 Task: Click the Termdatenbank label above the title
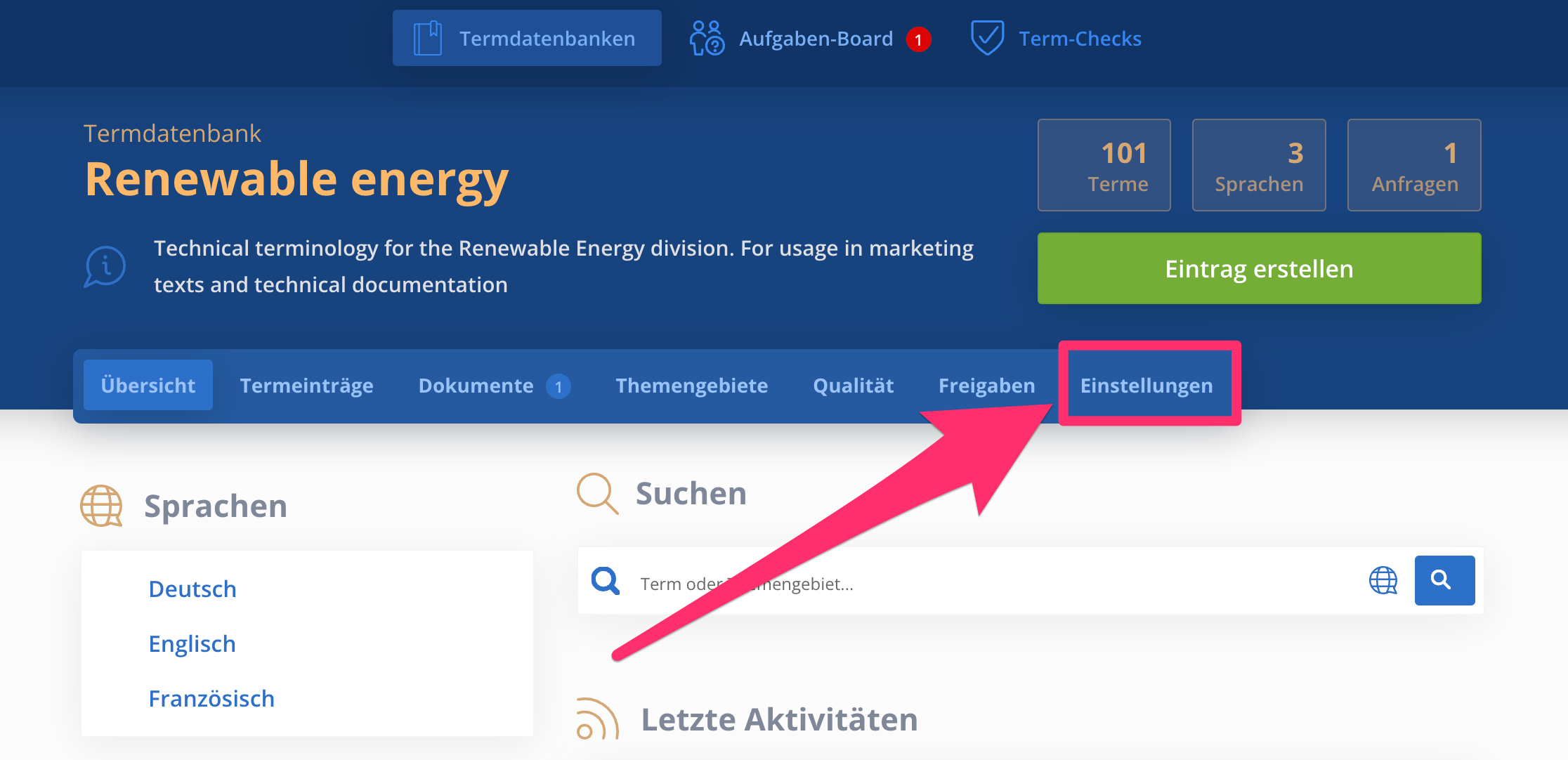[172, 133]
